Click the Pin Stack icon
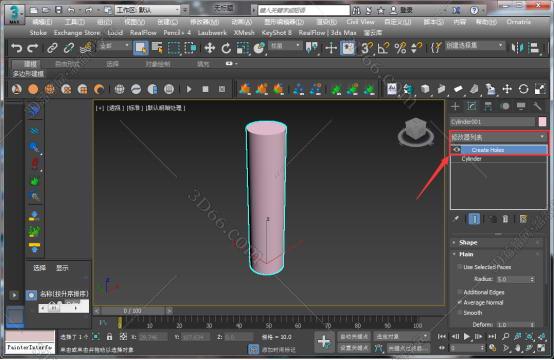The width and height of the screenshot is (554, 360). [456, 219]
